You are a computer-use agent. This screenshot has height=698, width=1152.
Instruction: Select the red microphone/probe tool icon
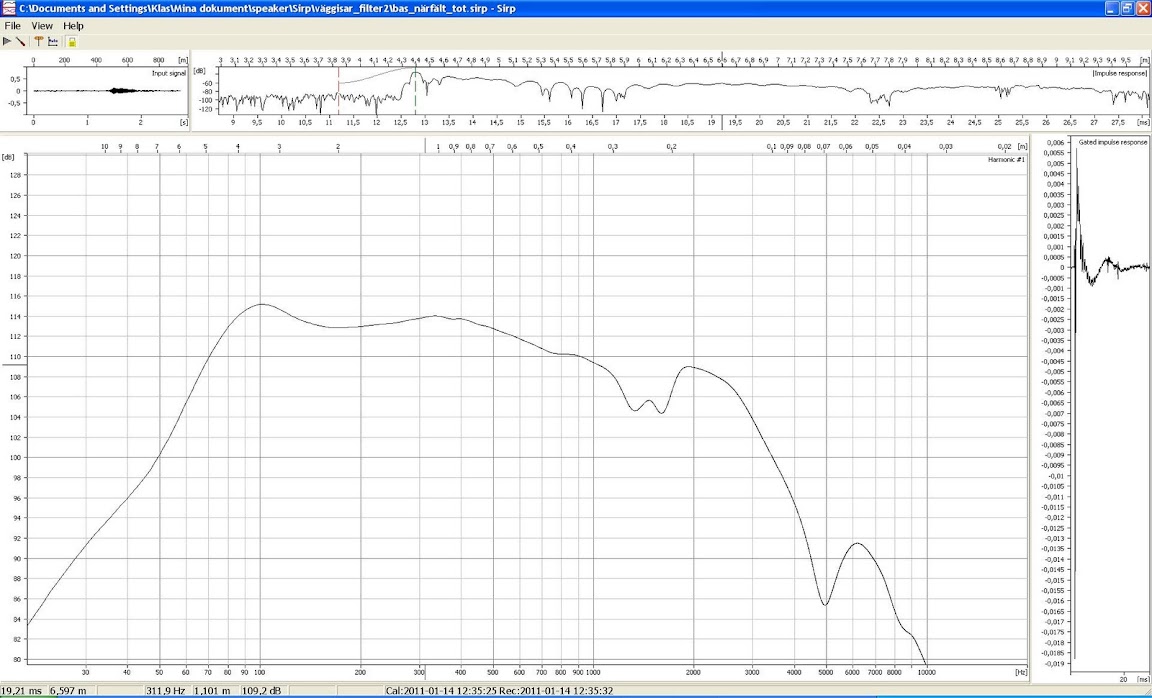pyautogui.click(x=20, y=41)
